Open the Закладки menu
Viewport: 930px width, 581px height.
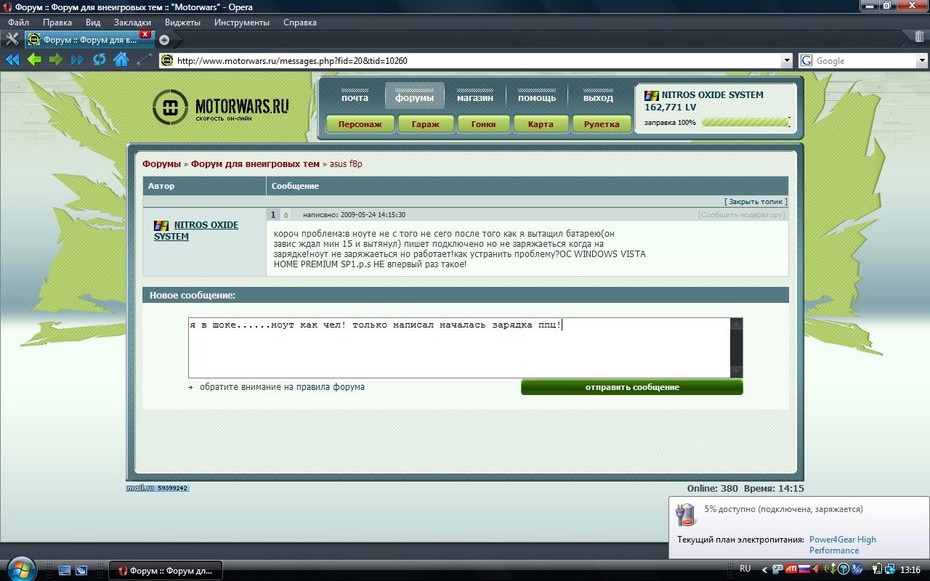coord(133,22)
